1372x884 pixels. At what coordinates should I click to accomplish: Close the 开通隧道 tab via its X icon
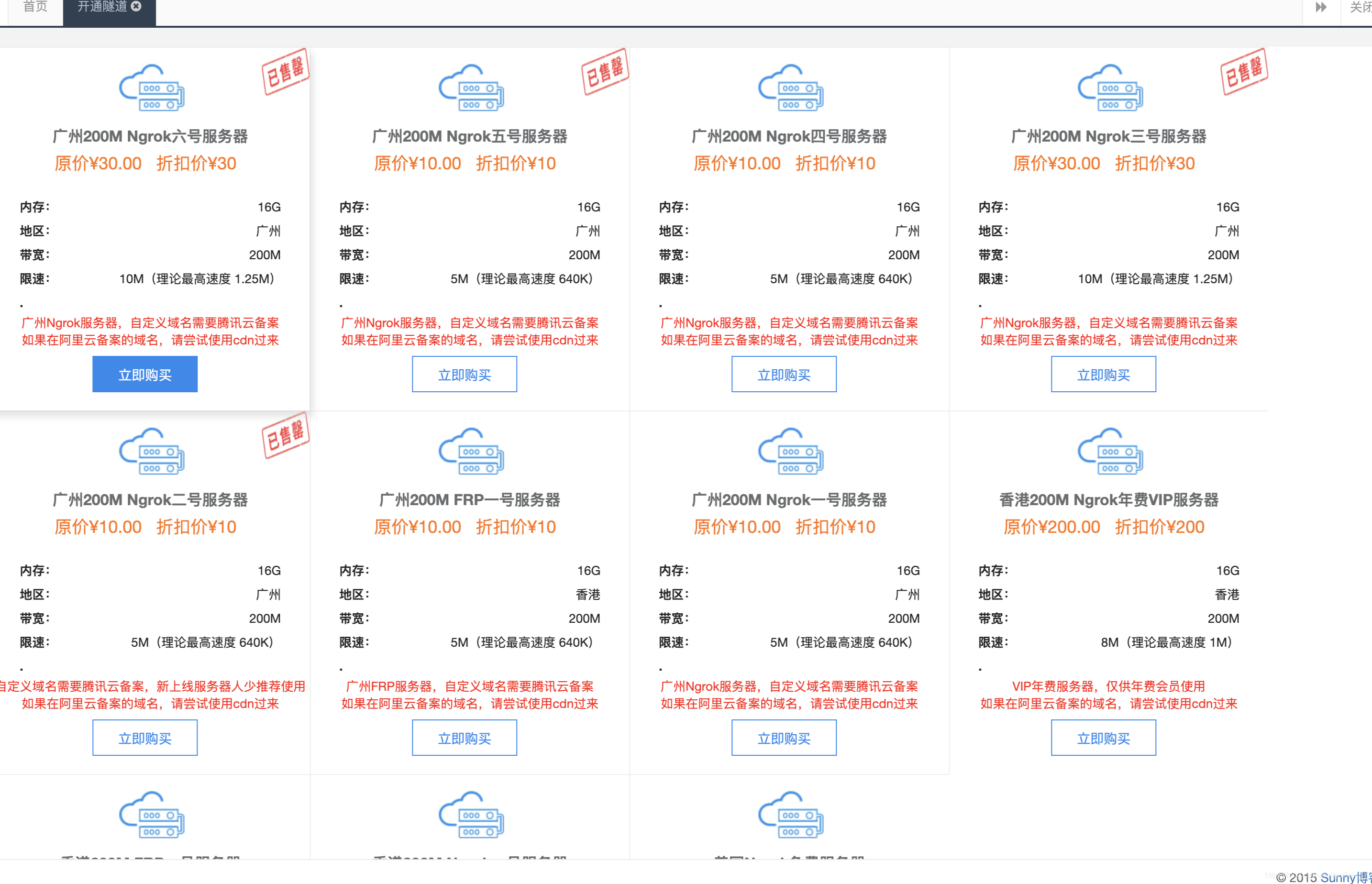(x=136, y=6)
